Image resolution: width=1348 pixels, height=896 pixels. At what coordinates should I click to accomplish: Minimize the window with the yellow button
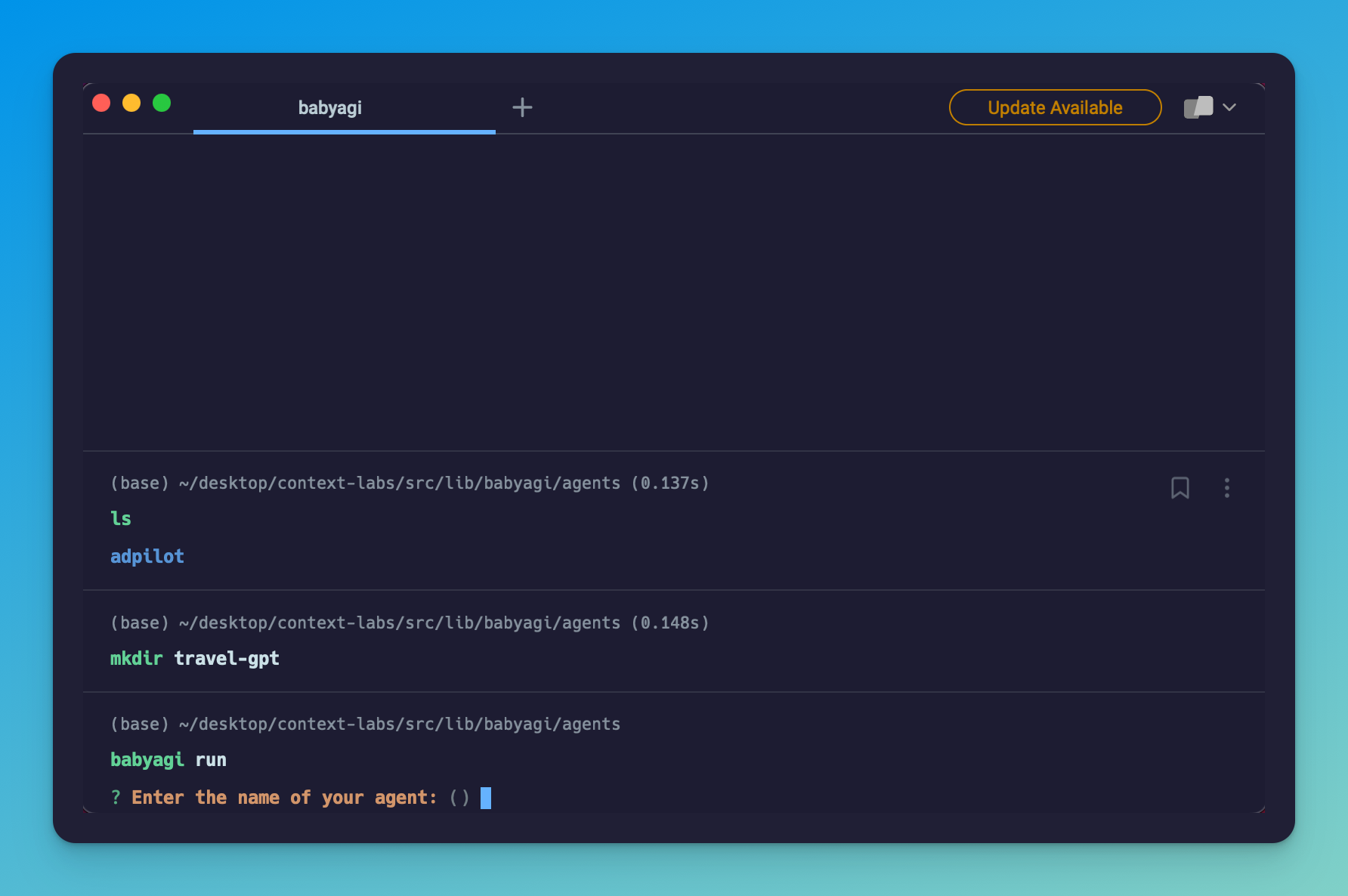pos(131,103)
